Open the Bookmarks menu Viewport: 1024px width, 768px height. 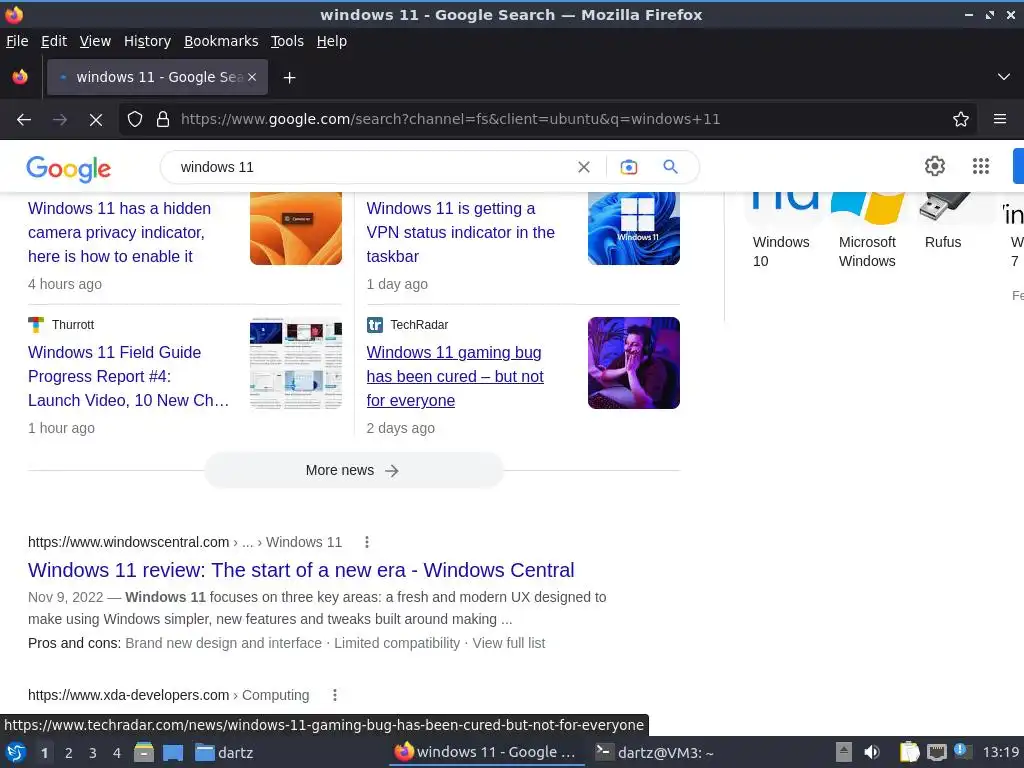(x=221, y=41)
